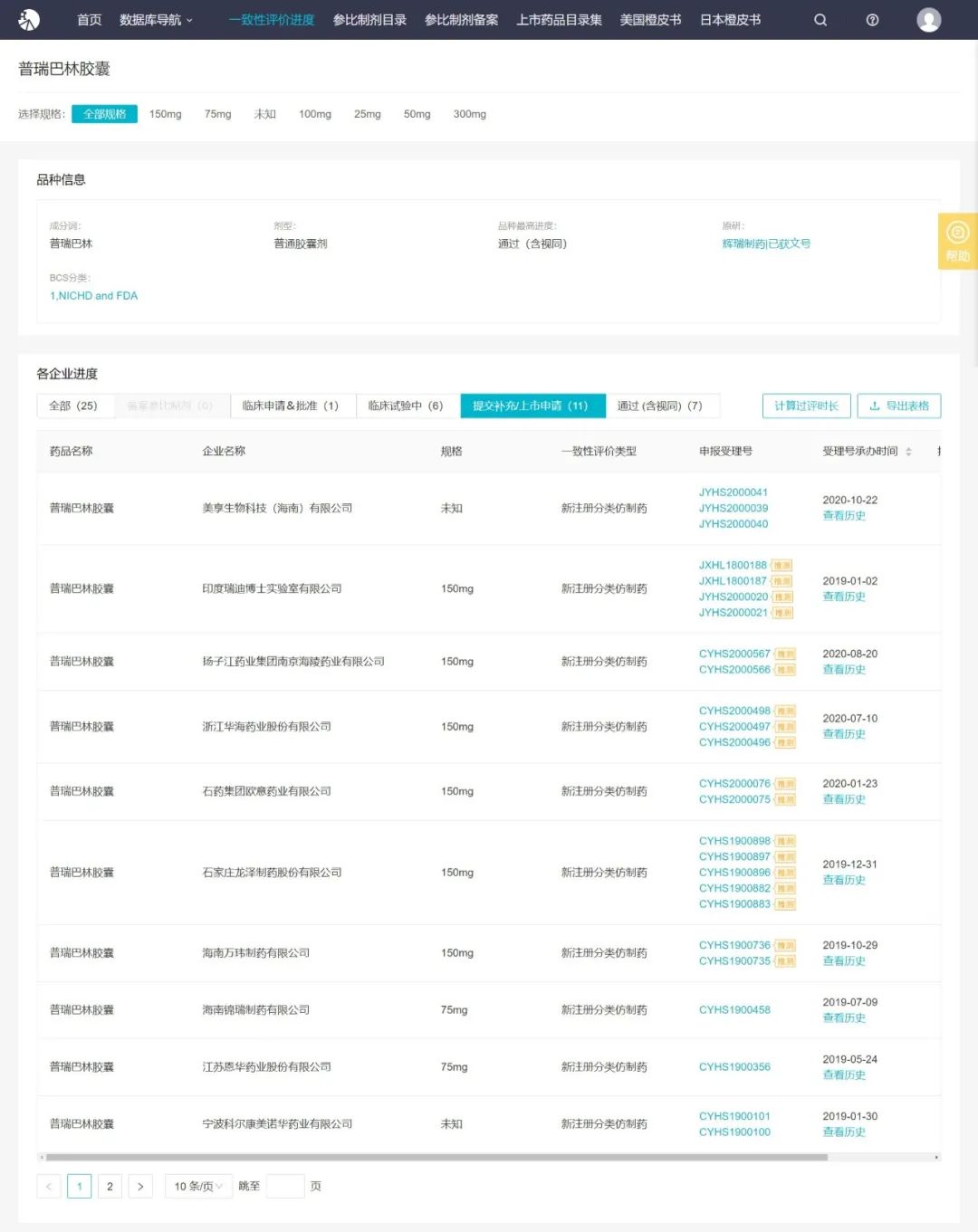This screenshot has height=1232, width=978.
Task: Open application number CYHS1900736
Action: [734, 945]
